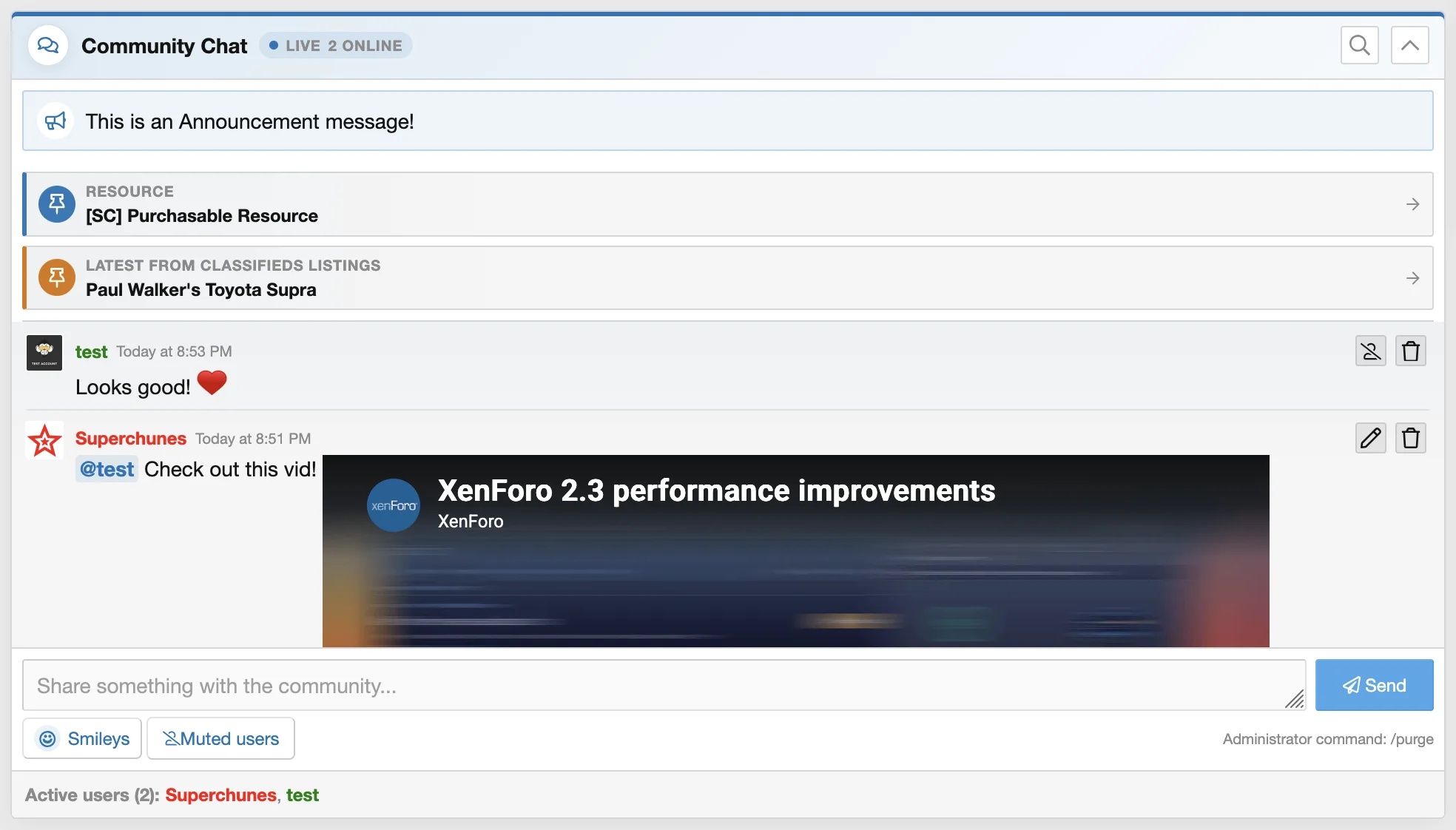The width and height of the screenshot is (1456, 830).
Task: Click the @test mention
Action: 107,469
